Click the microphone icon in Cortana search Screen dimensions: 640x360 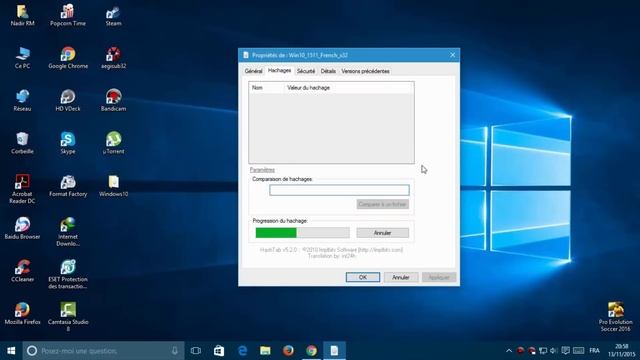click(x=175, y=351)
